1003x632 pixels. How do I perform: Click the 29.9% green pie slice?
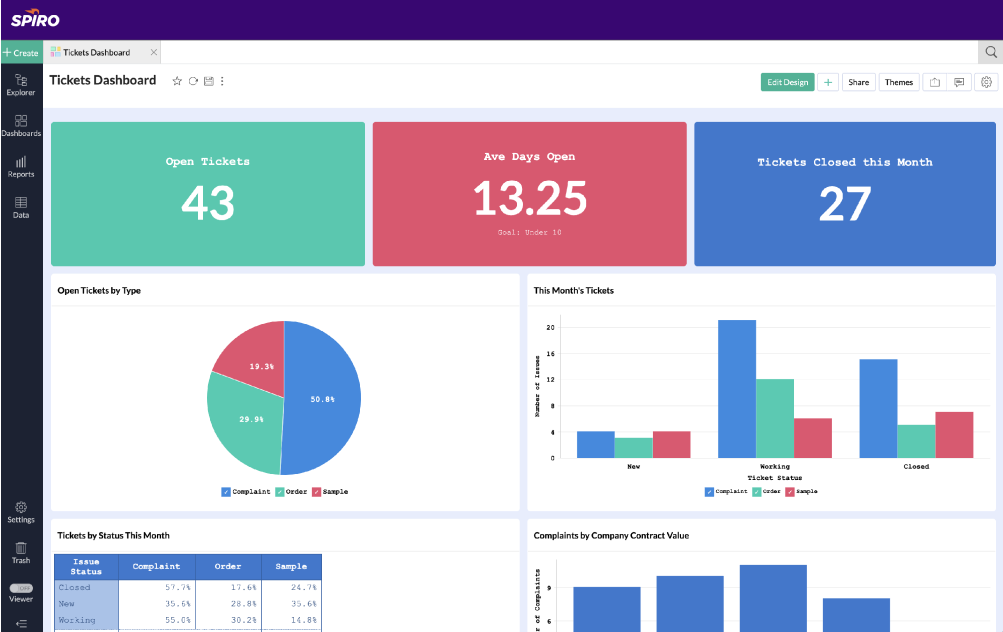click(x=246, y=422)
